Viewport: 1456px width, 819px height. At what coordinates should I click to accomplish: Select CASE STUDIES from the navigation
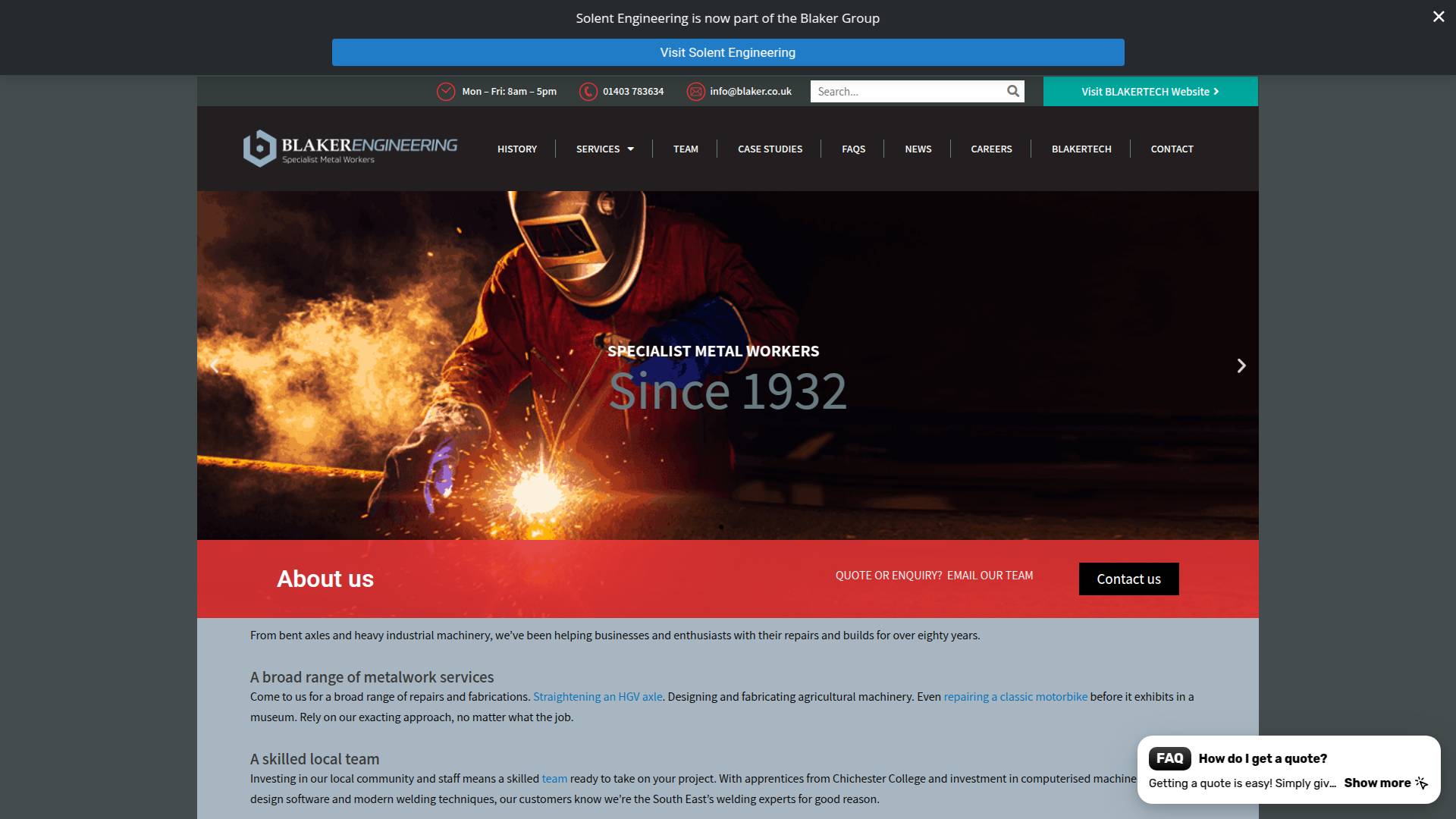pyautogui.click(x=770, y=149)
